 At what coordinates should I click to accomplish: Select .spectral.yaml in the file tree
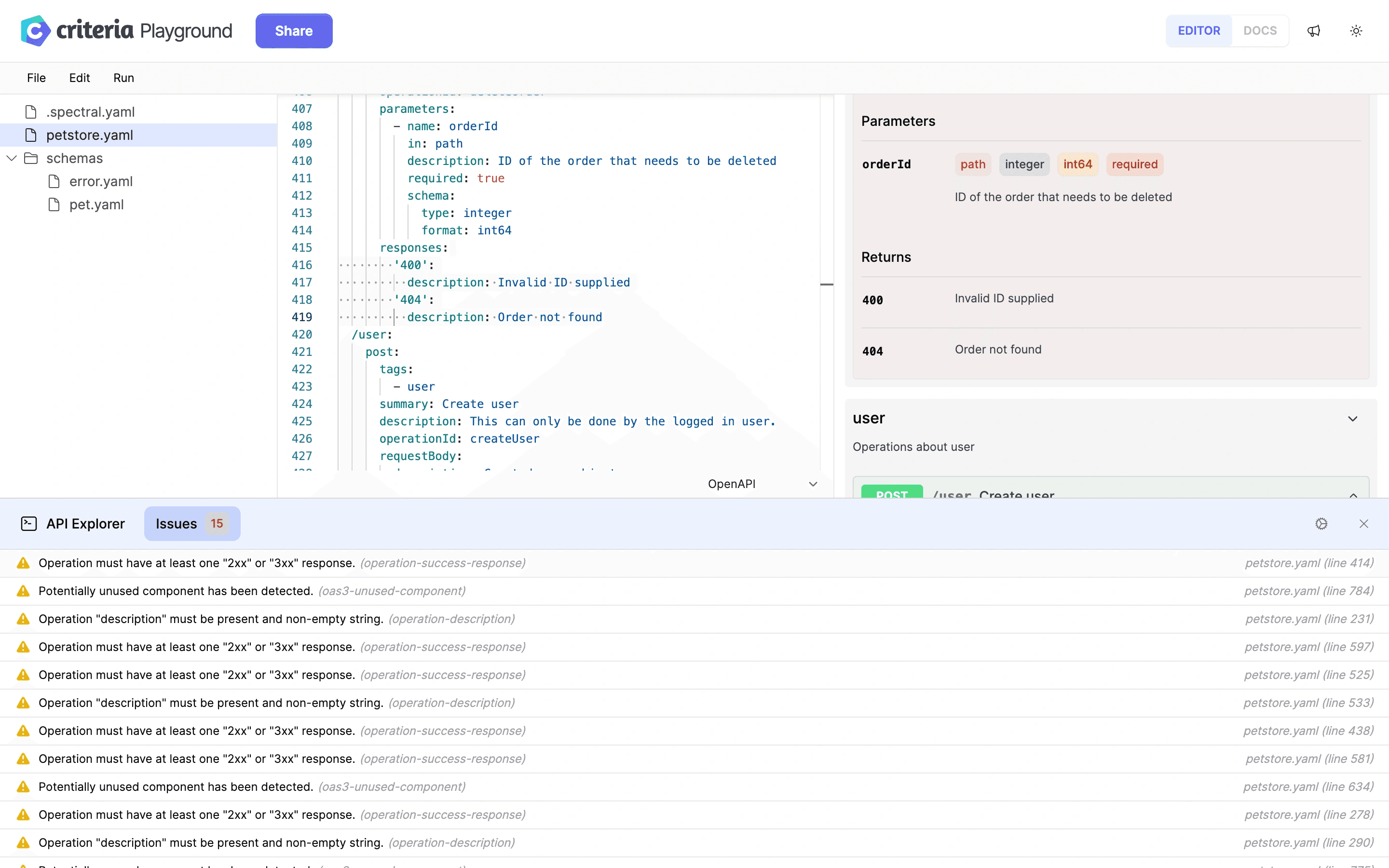[x=90, y=111]
